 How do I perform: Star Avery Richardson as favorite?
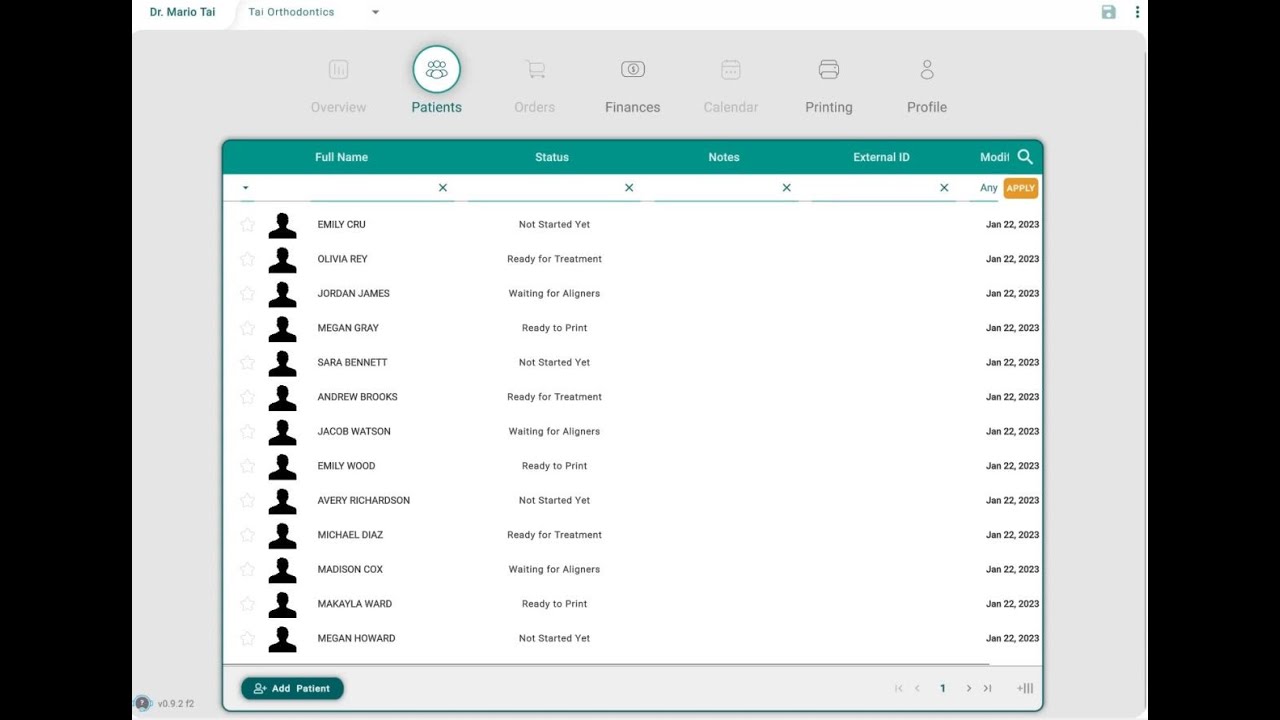coord(247,500)
